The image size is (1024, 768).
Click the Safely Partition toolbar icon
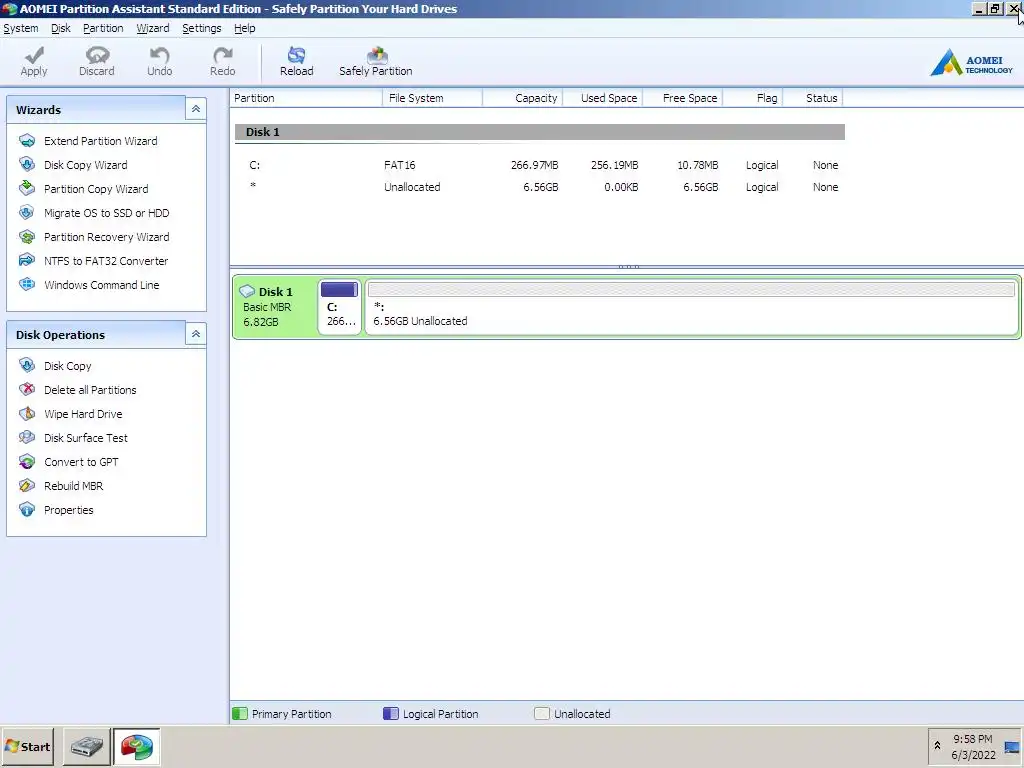[377, 55]
